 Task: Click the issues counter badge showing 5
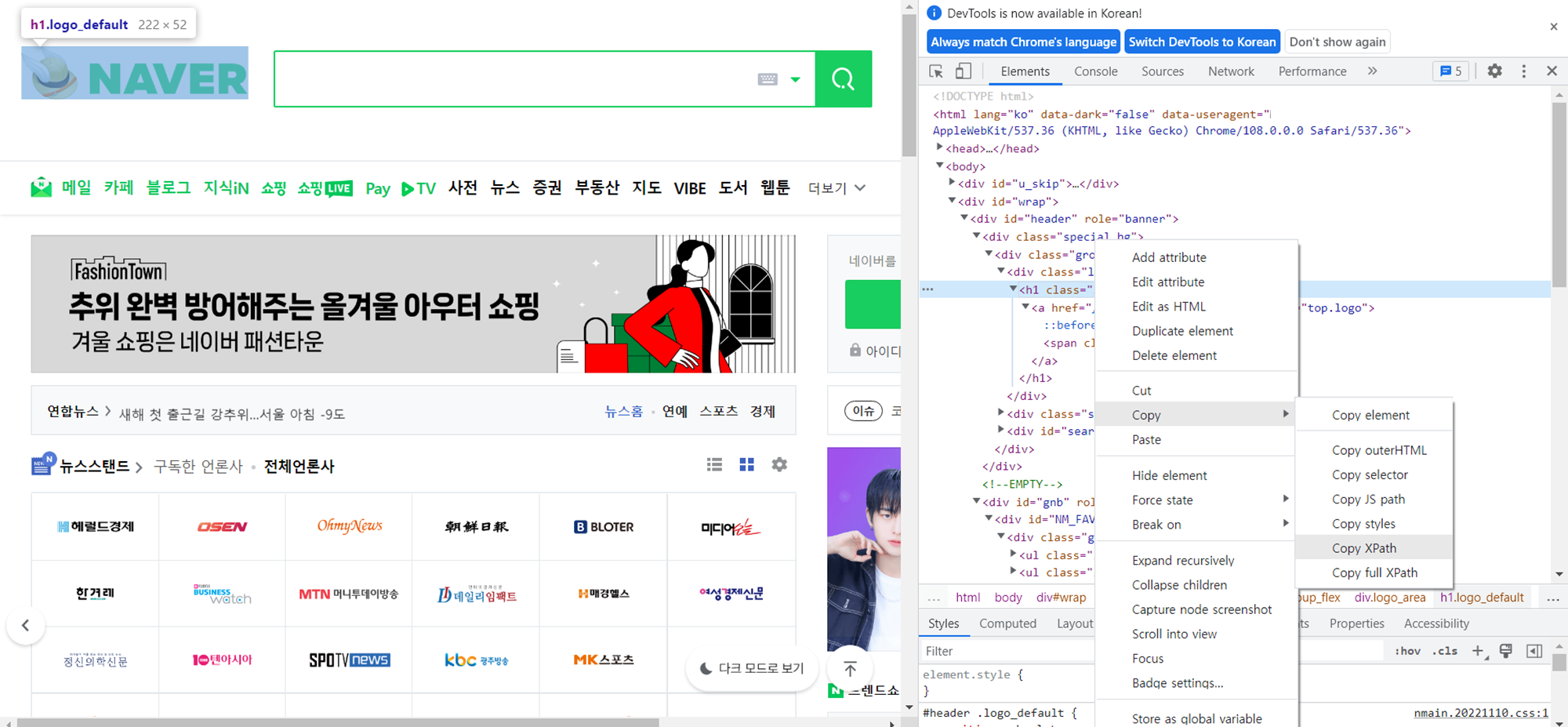point(1450,71)
